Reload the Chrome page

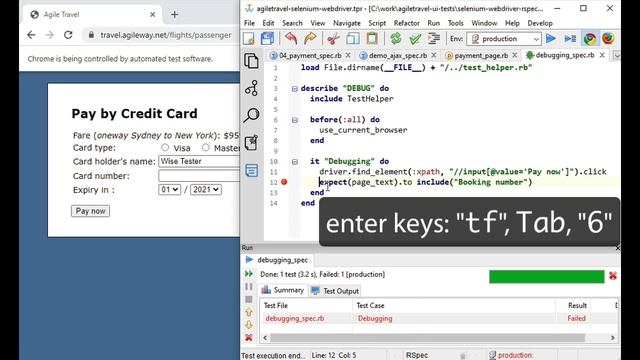(68, 35)
